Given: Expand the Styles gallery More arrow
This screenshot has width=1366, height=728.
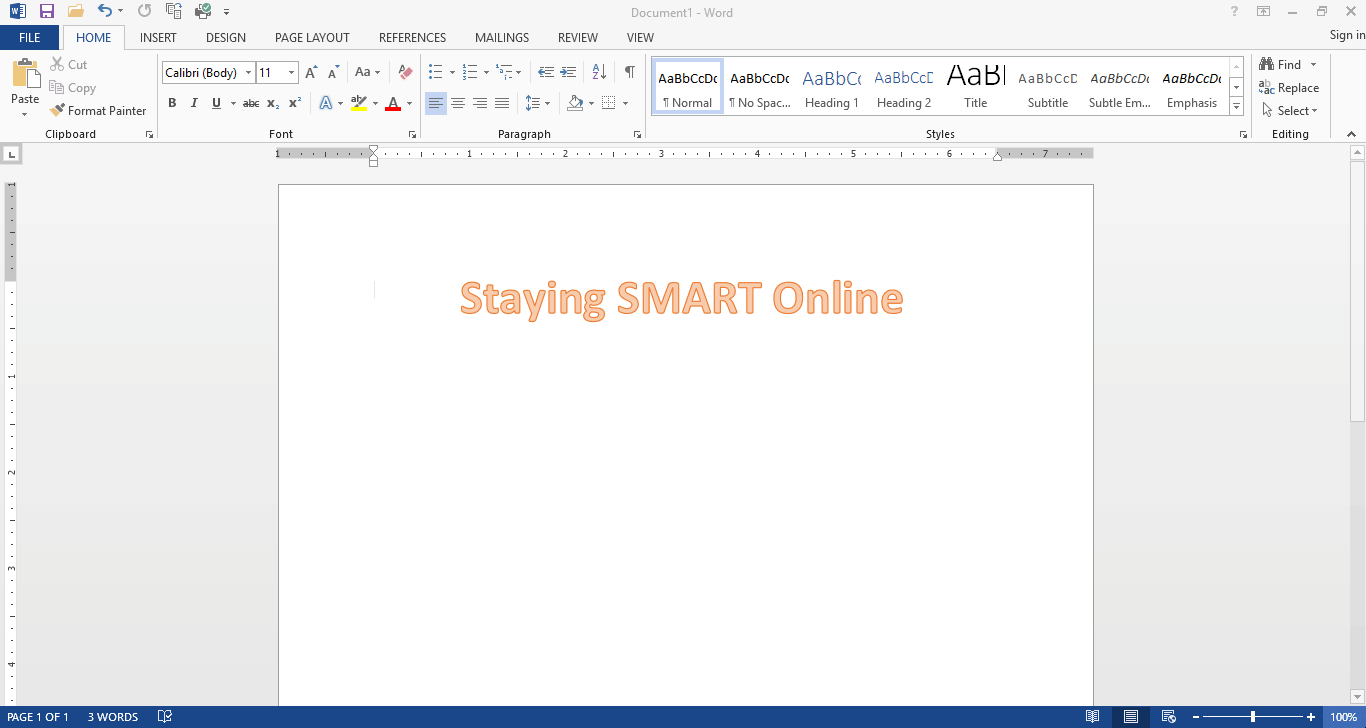Looking at the screenshot, I should (1236, 107).
